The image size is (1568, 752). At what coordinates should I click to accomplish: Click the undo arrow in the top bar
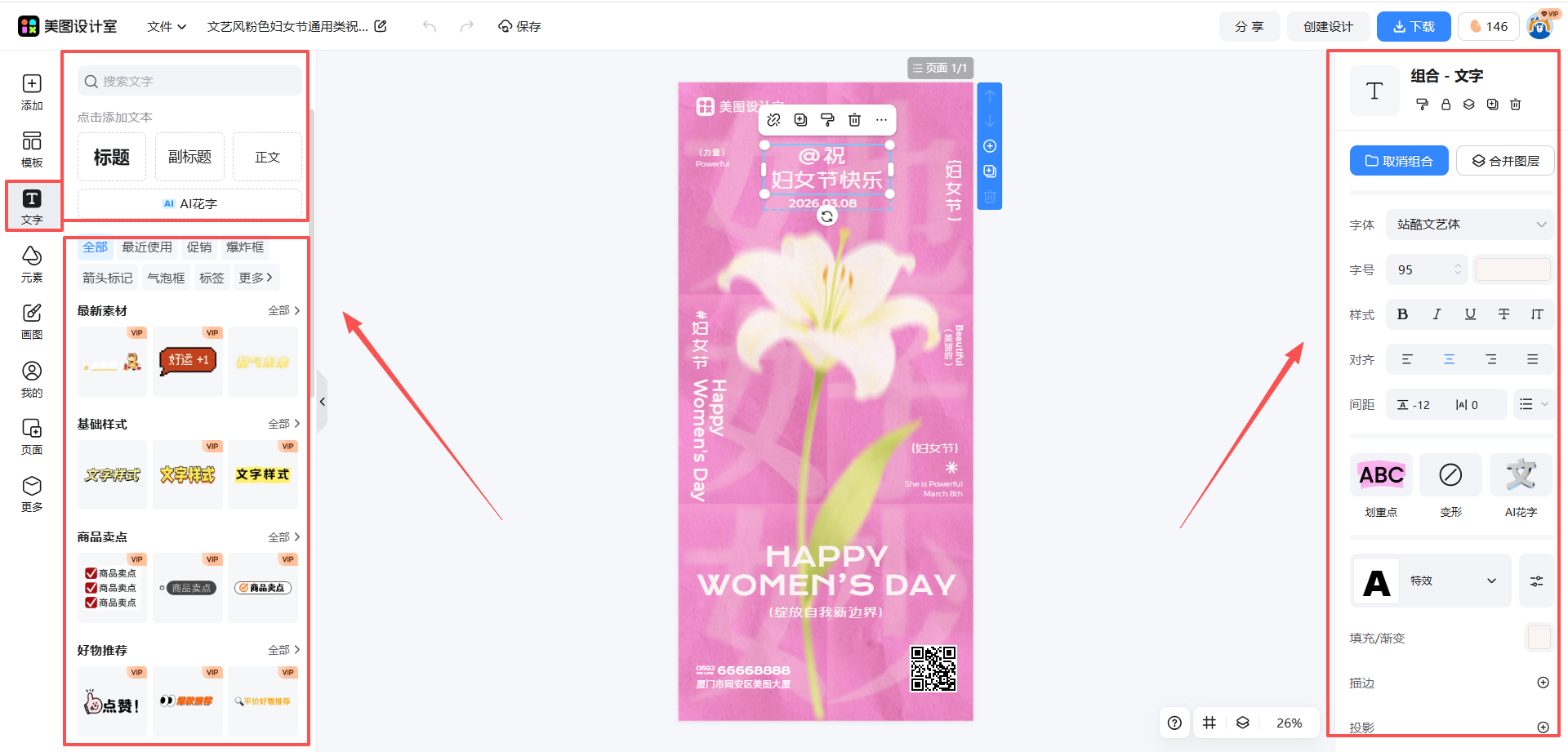click(x=430, y=26)
